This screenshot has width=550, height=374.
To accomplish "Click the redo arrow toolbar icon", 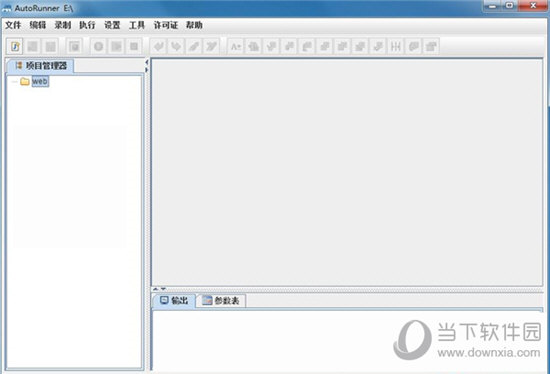I will (176, 46).
